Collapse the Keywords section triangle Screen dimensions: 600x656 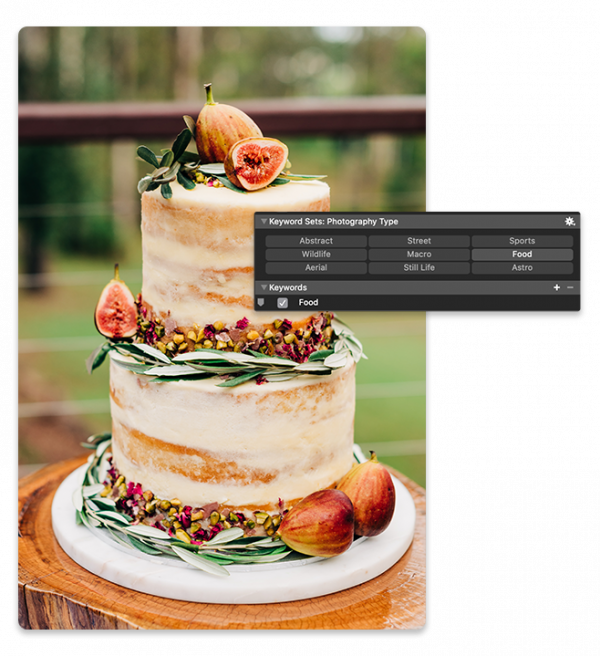point(263,288)
